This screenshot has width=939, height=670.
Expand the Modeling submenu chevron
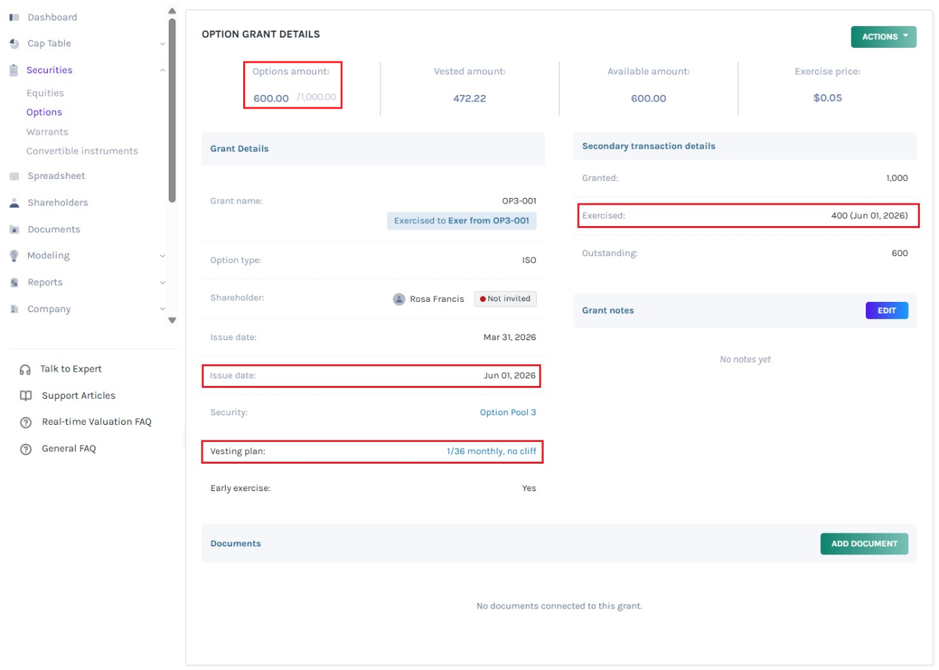pos(162,256)
